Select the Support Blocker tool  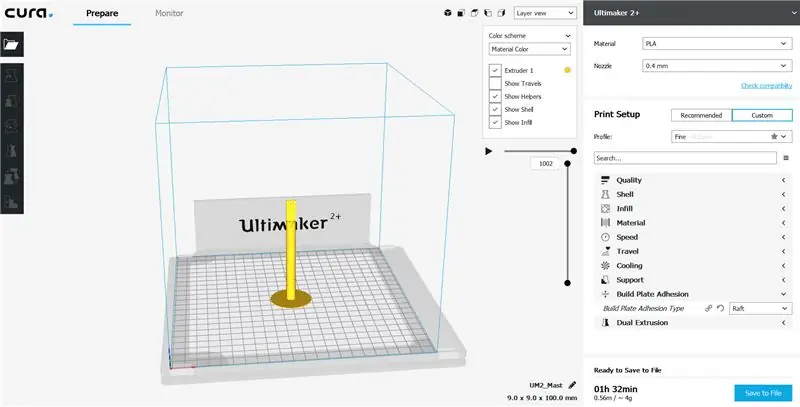coord(11,201)
